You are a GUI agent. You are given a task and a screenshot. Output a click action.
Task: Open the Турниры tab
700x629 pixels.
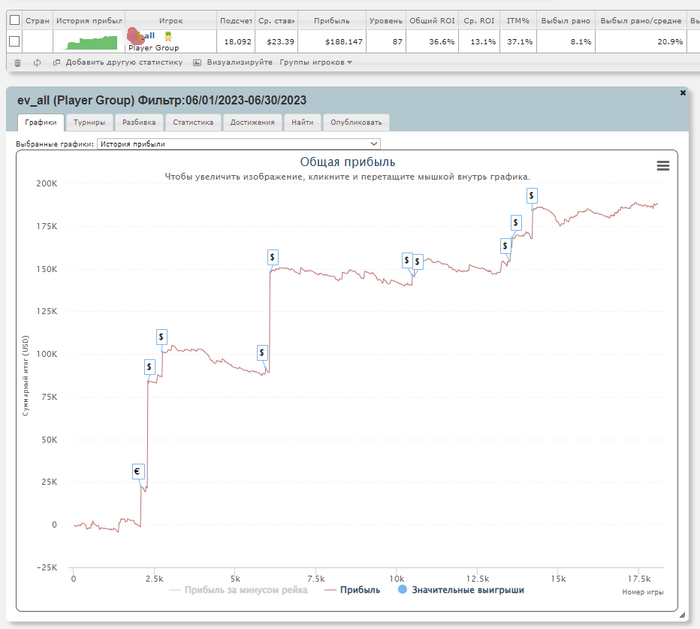pyautogui.click(x=89, y=122)
